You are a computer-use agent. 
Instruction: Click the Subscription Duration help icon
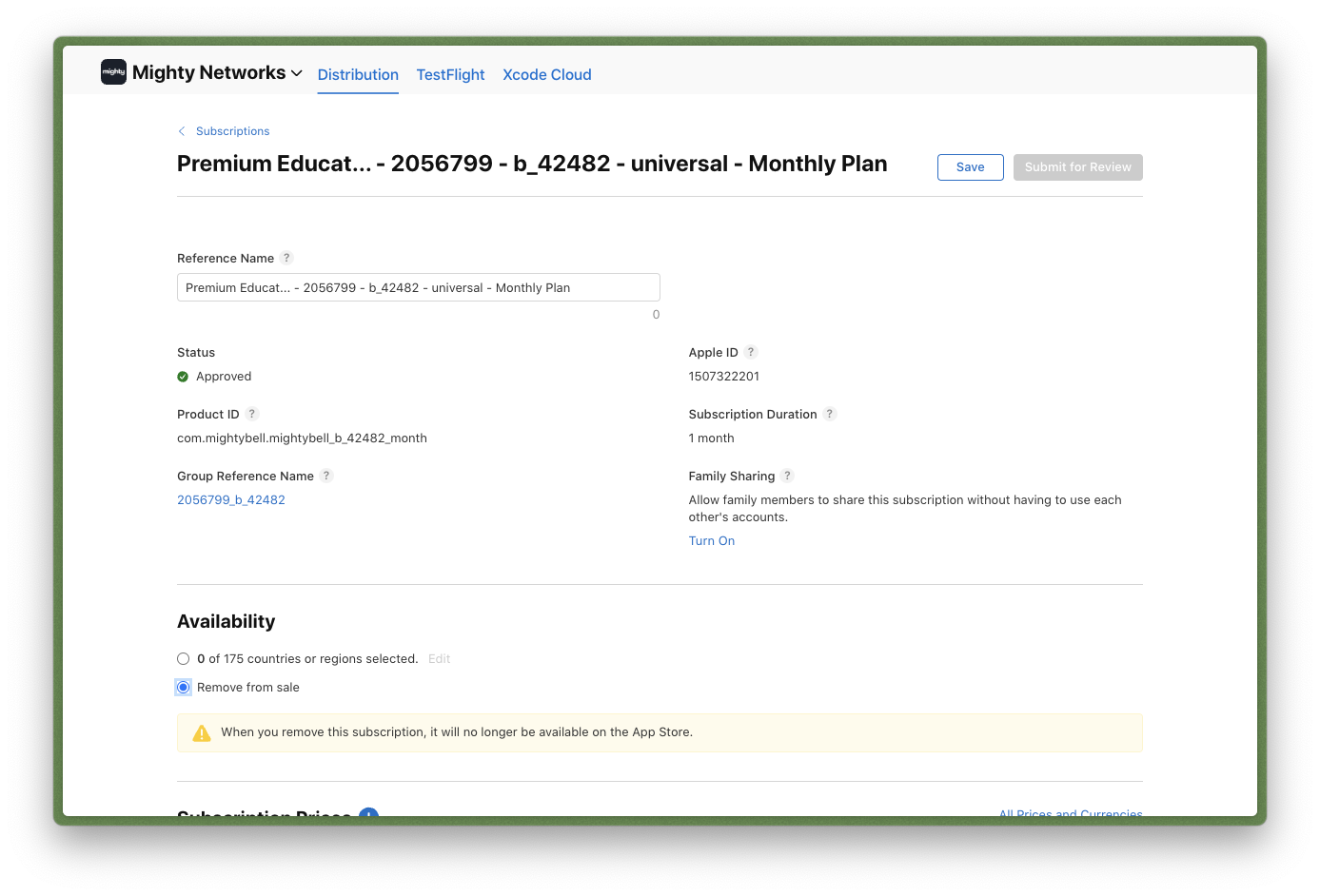(x=829, y=414)
